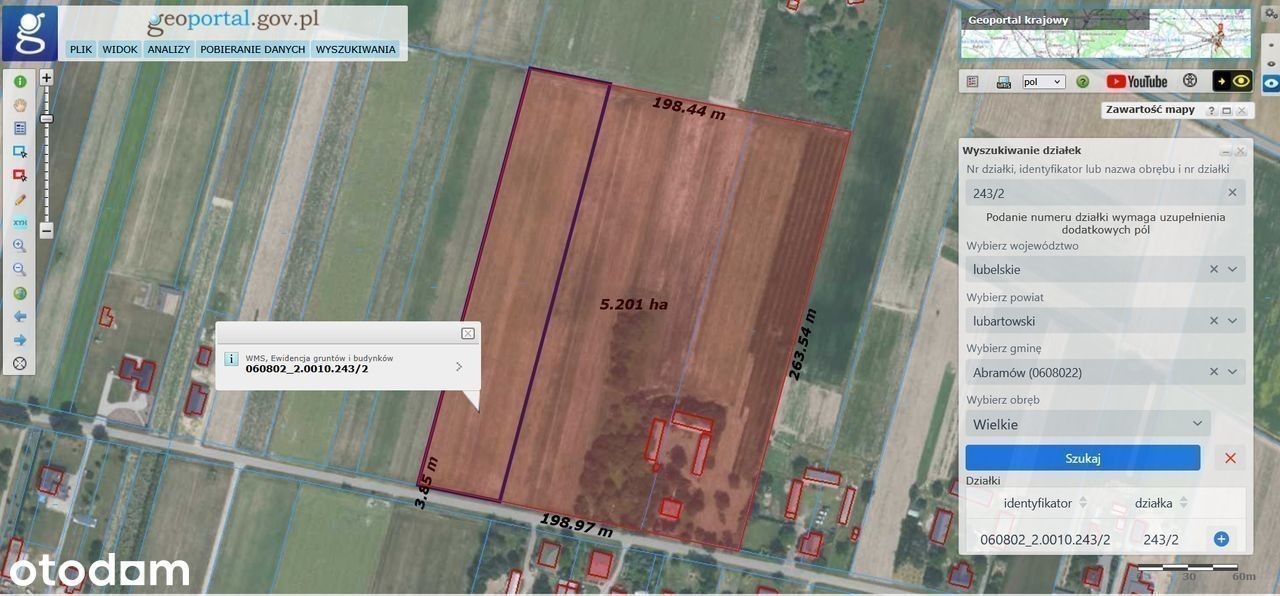Click blue plus beside parcel 243/2

coord(1221,539)
